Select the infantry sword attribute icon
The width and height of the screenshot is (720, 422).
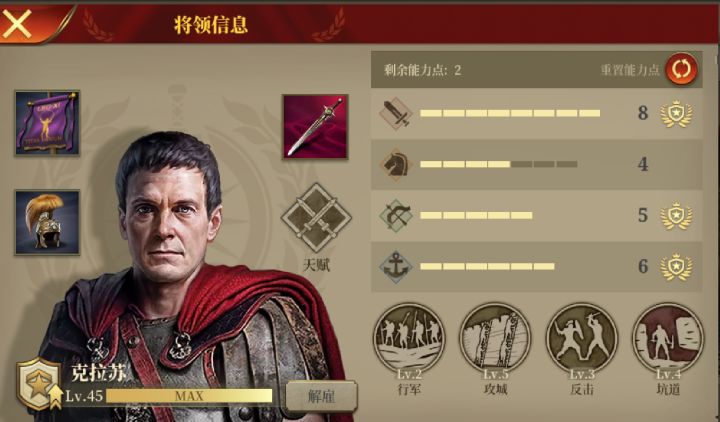[x=396, y=113]
